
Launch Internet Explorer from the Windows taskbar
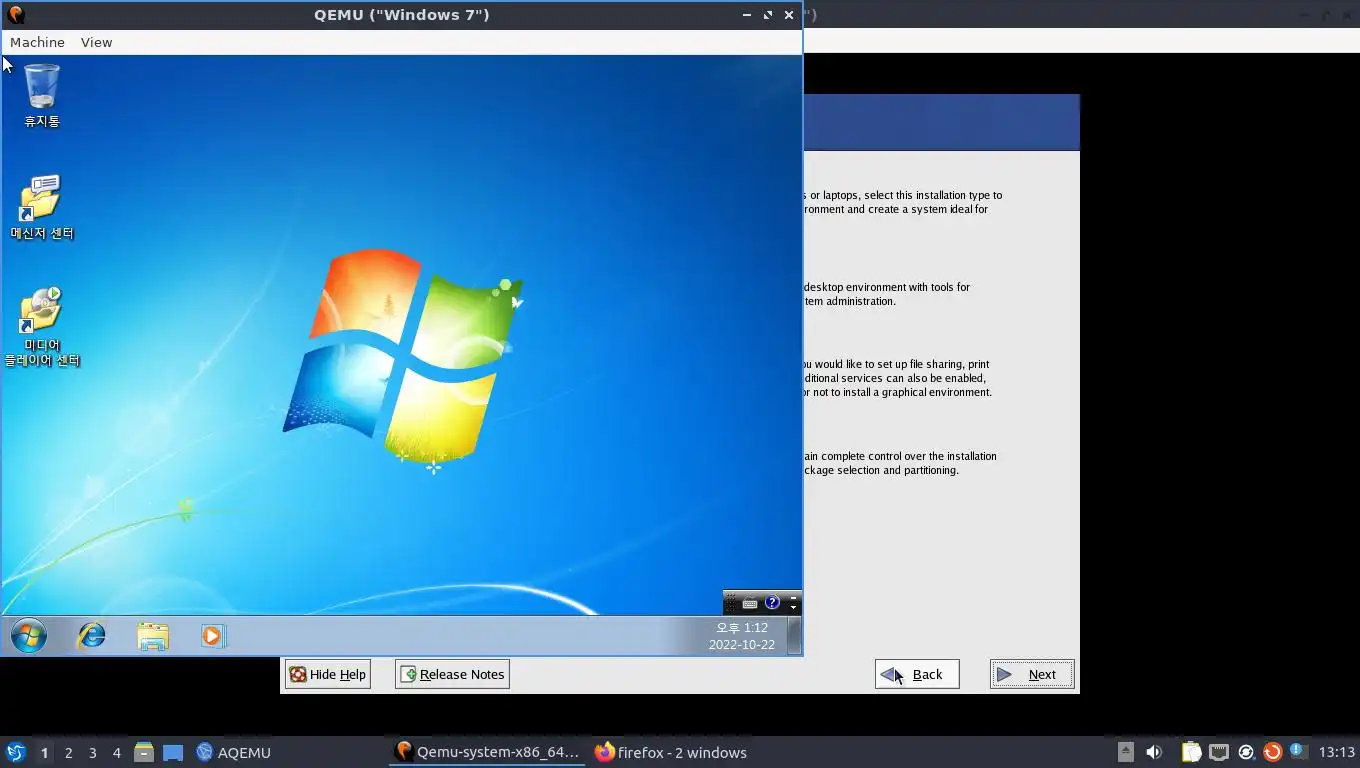(92, 636)
